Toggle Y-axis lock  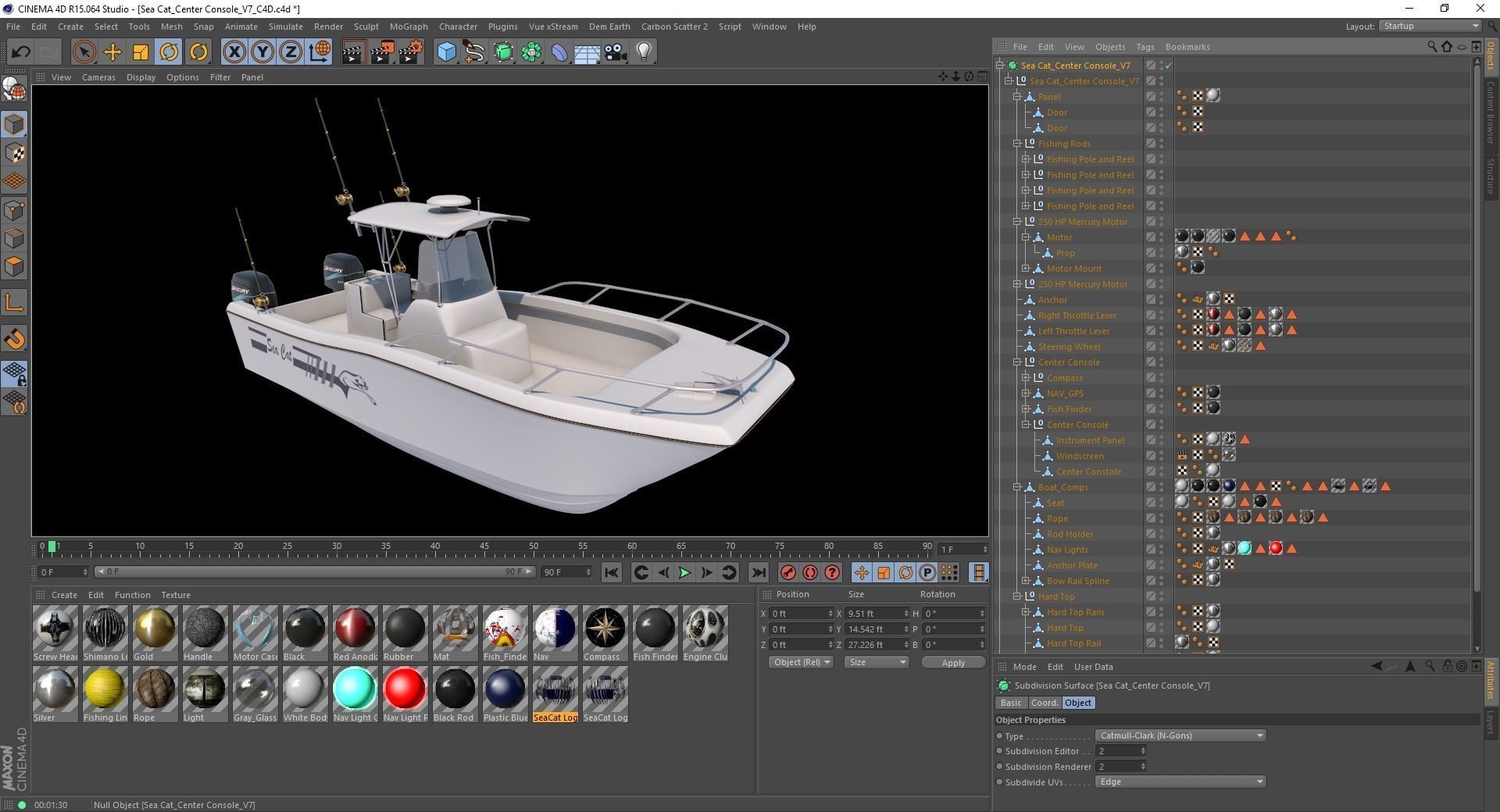[262, 52]
